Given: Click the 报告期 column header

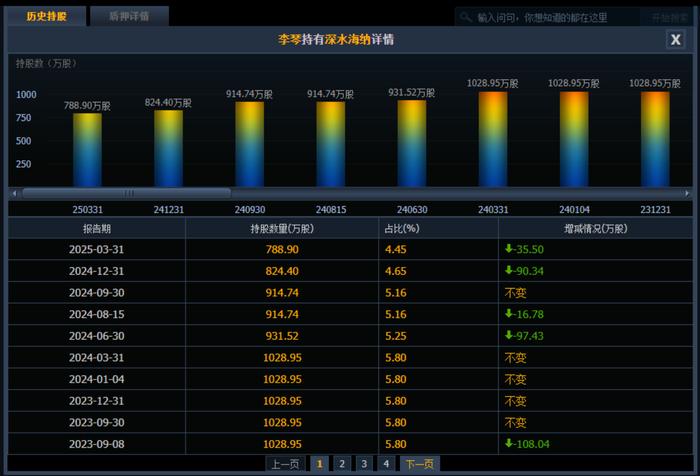Looking at the screenshot, I should (x=96, y=229).
